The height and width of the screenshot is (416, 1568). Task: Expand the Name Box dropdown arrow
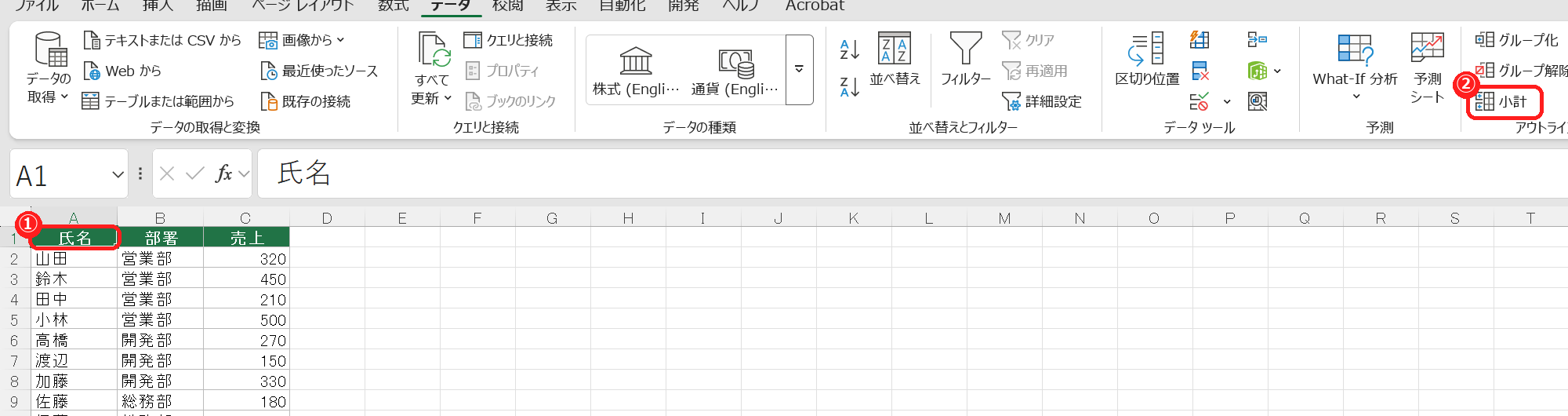click(x=118, y=174)
